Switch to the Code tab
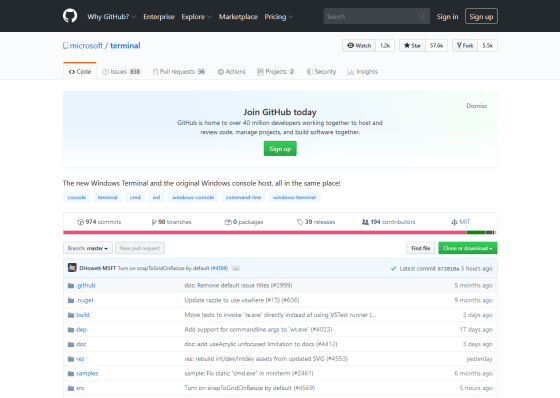Viewport: 560px width, 398px height. tap(80, 71)
